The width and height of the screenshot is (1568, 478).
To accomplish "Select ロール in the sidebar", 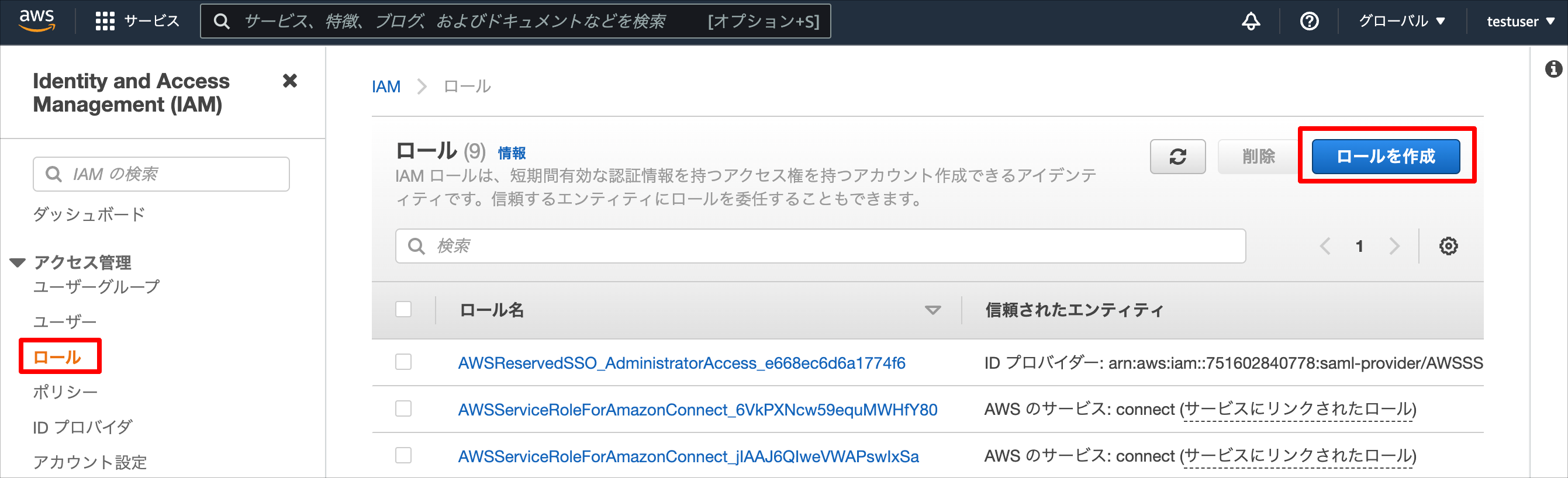I will pyautogui.click(x=57, y=356).
